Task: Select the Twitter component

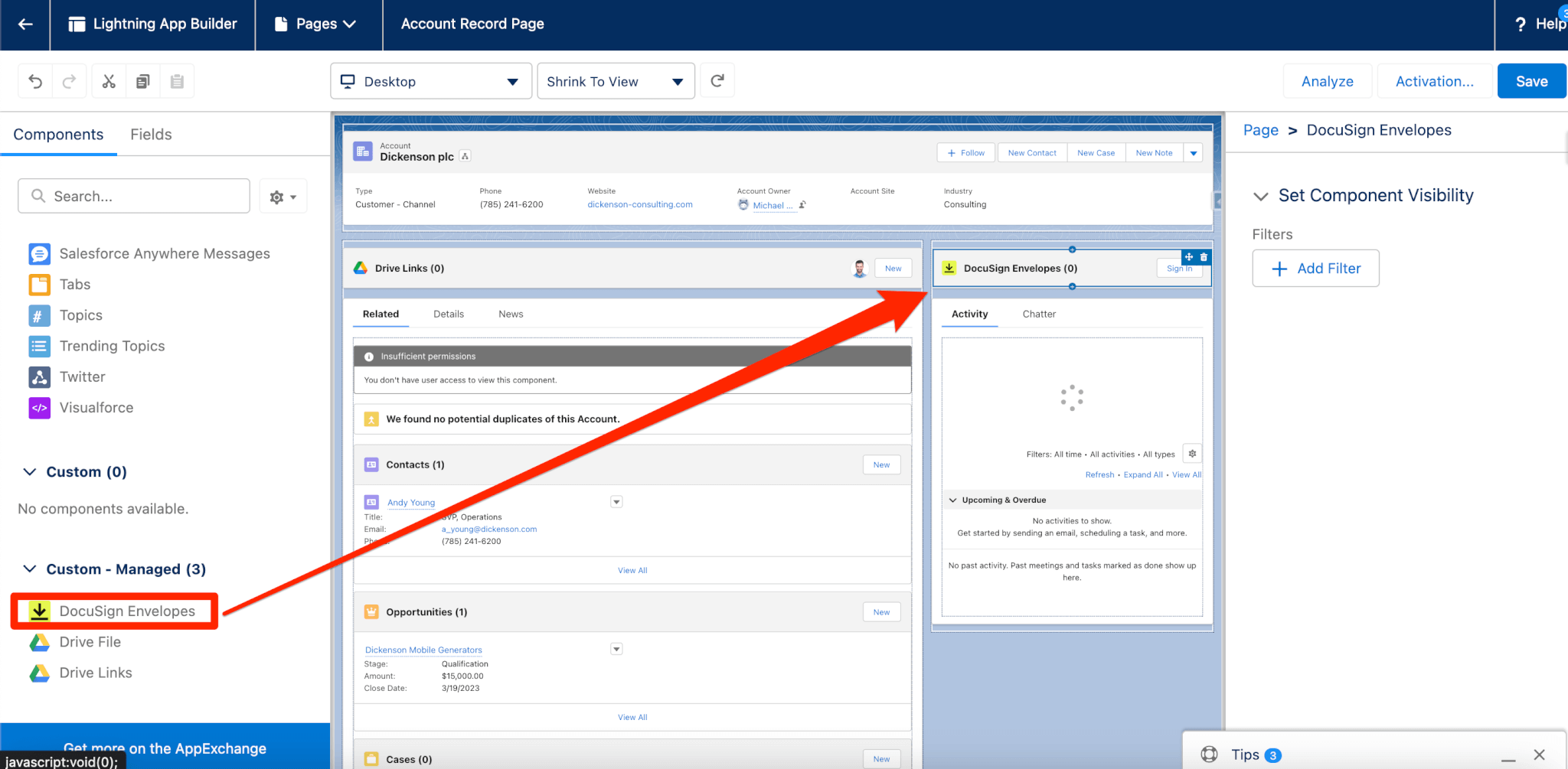Action: [67, 376]
